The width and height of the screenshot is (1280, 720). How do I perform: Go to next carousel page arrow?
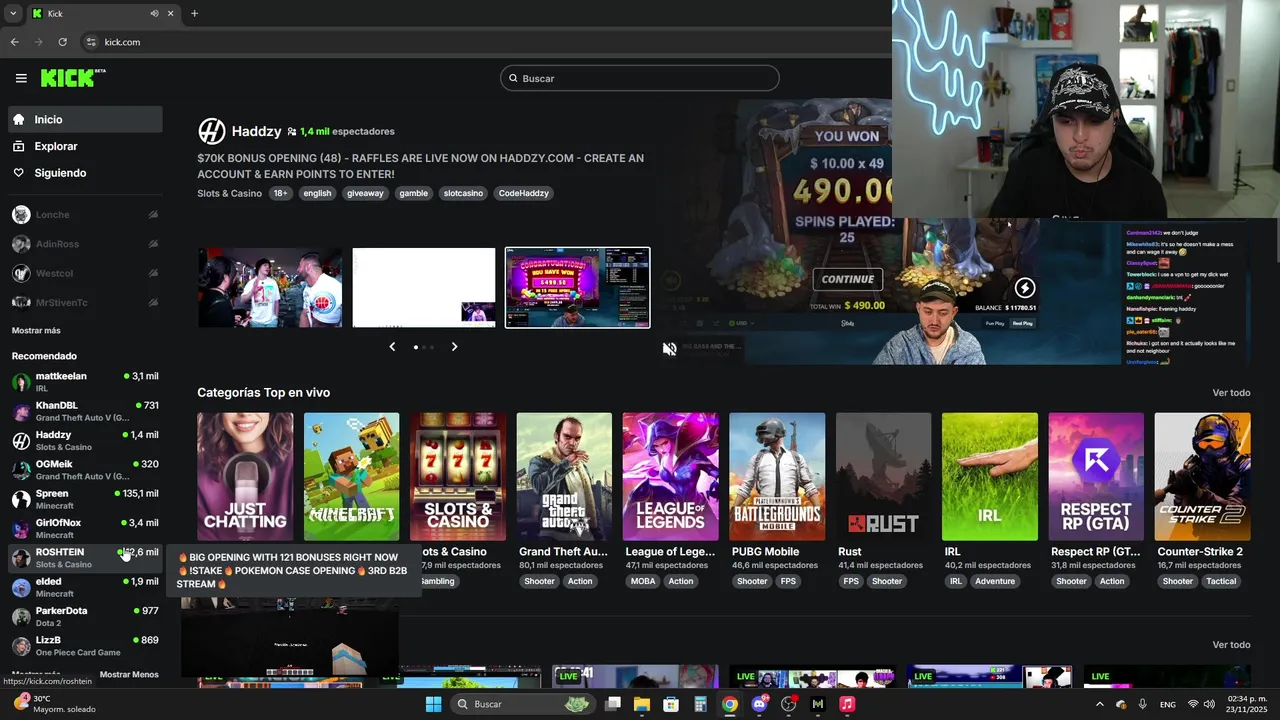click(x=454, y=347)
